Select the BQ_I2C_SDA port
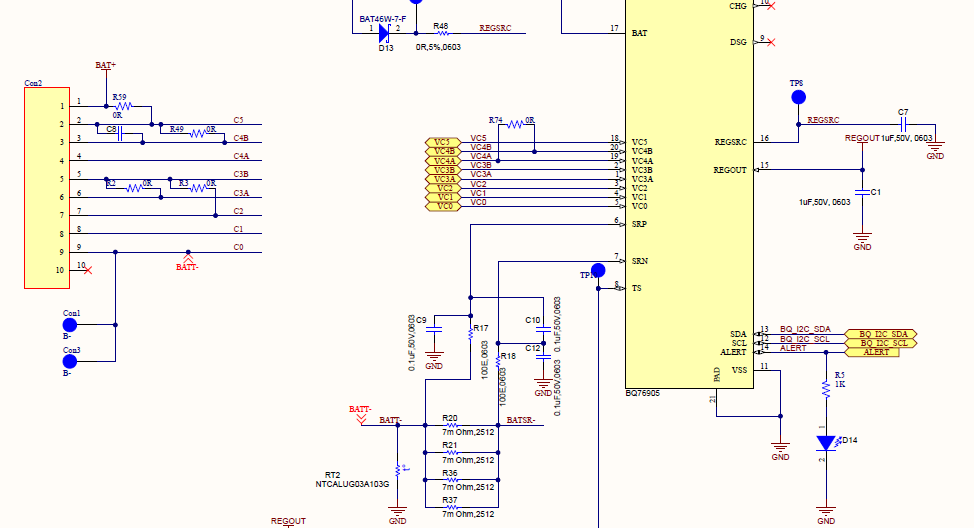Image resolution: width=974 pixels, height=528 pixels. click(881, 334)
